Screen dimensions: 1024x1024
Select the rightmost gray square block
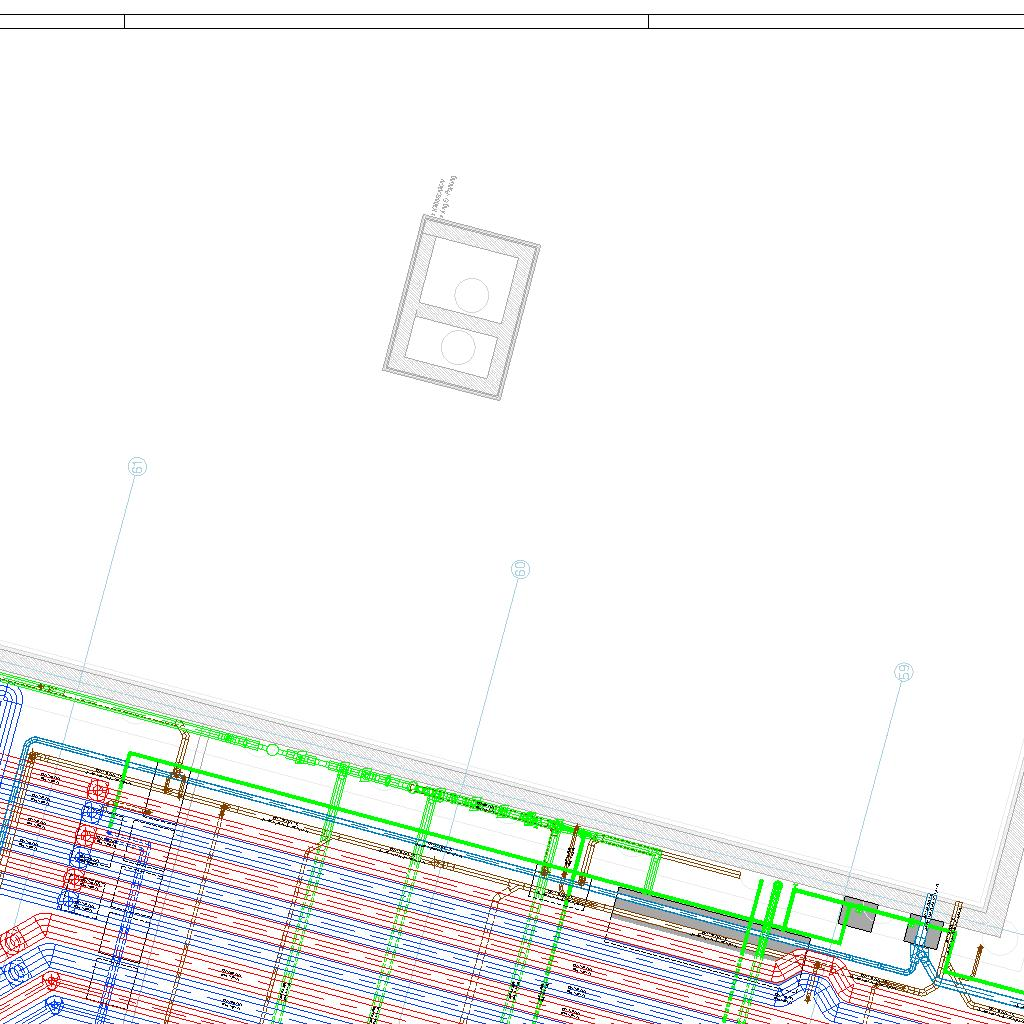click(x=924, y=932)
